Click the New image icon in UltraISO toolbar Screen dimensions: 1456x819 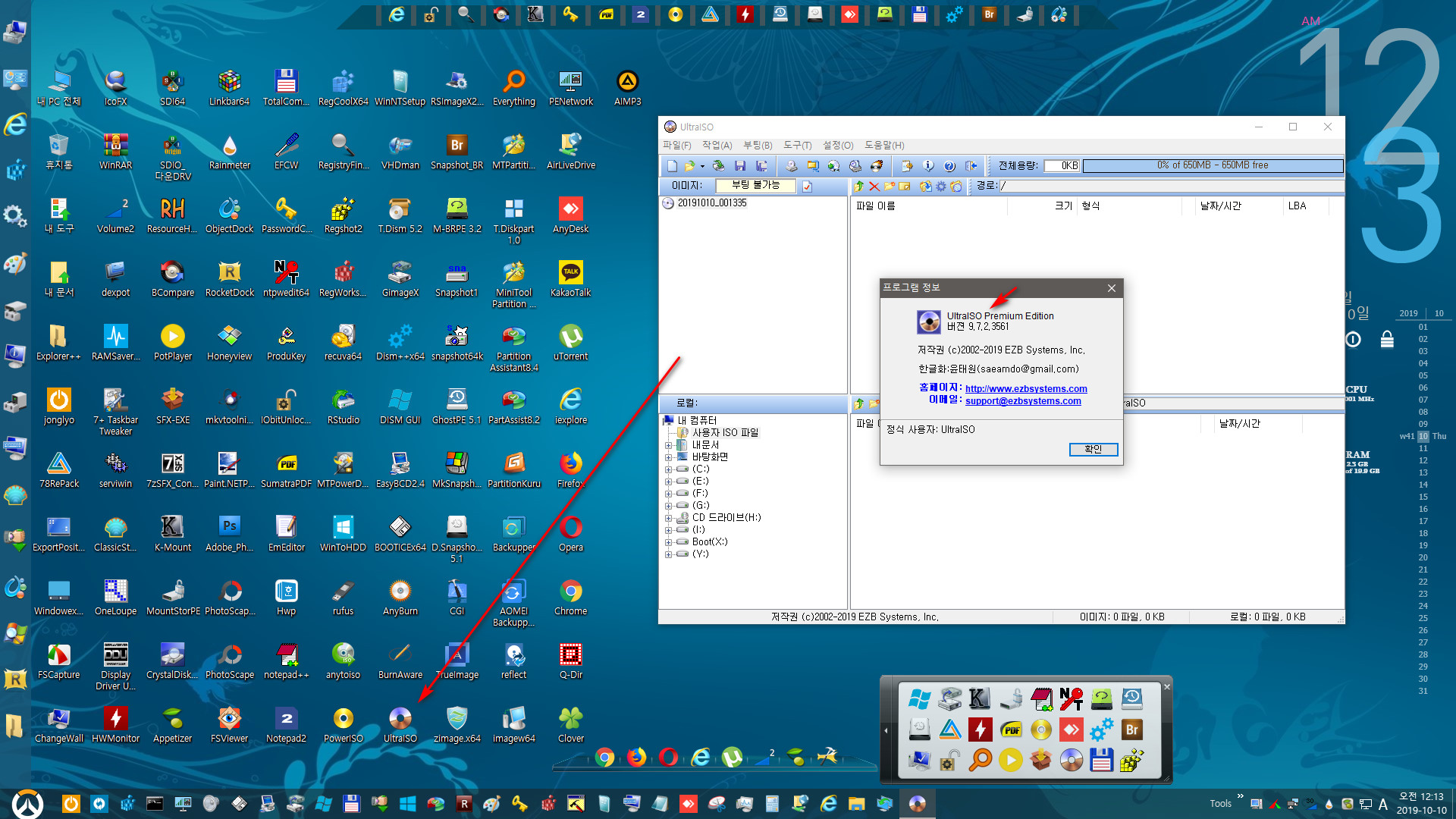[x=672, y=165]
